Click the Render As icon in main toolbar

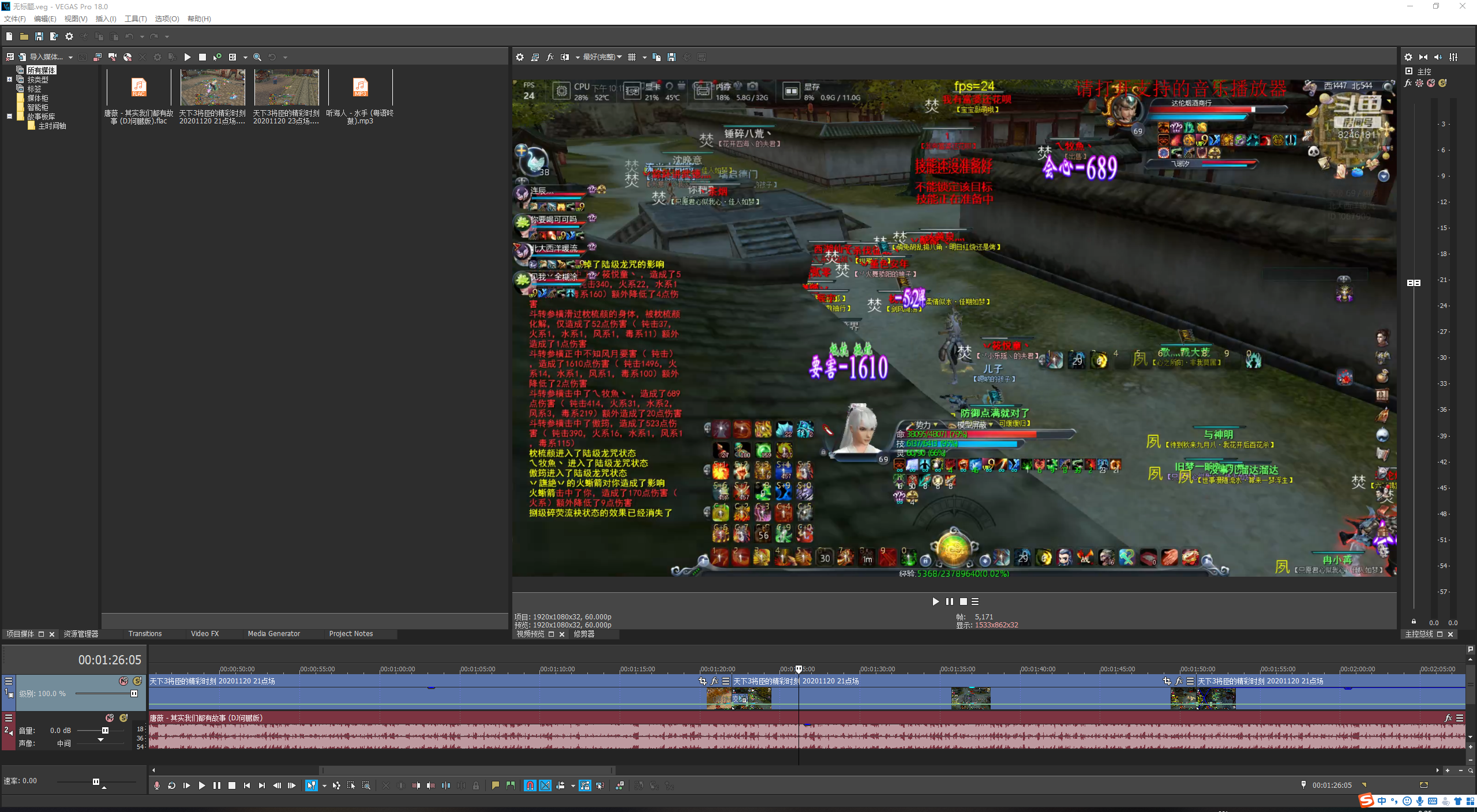54,36
